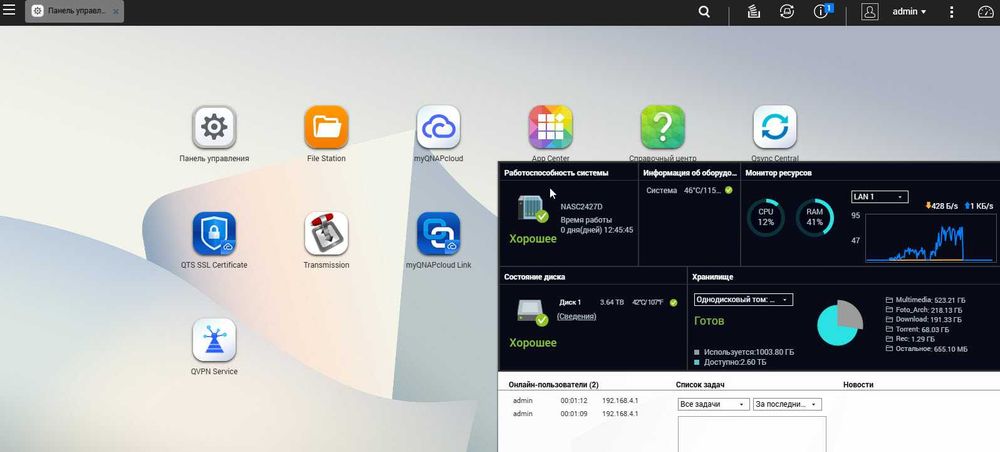This screenshot has height=452, width=1000.
Task: Select Torrent folder entry in storage list
Action: 917,329
